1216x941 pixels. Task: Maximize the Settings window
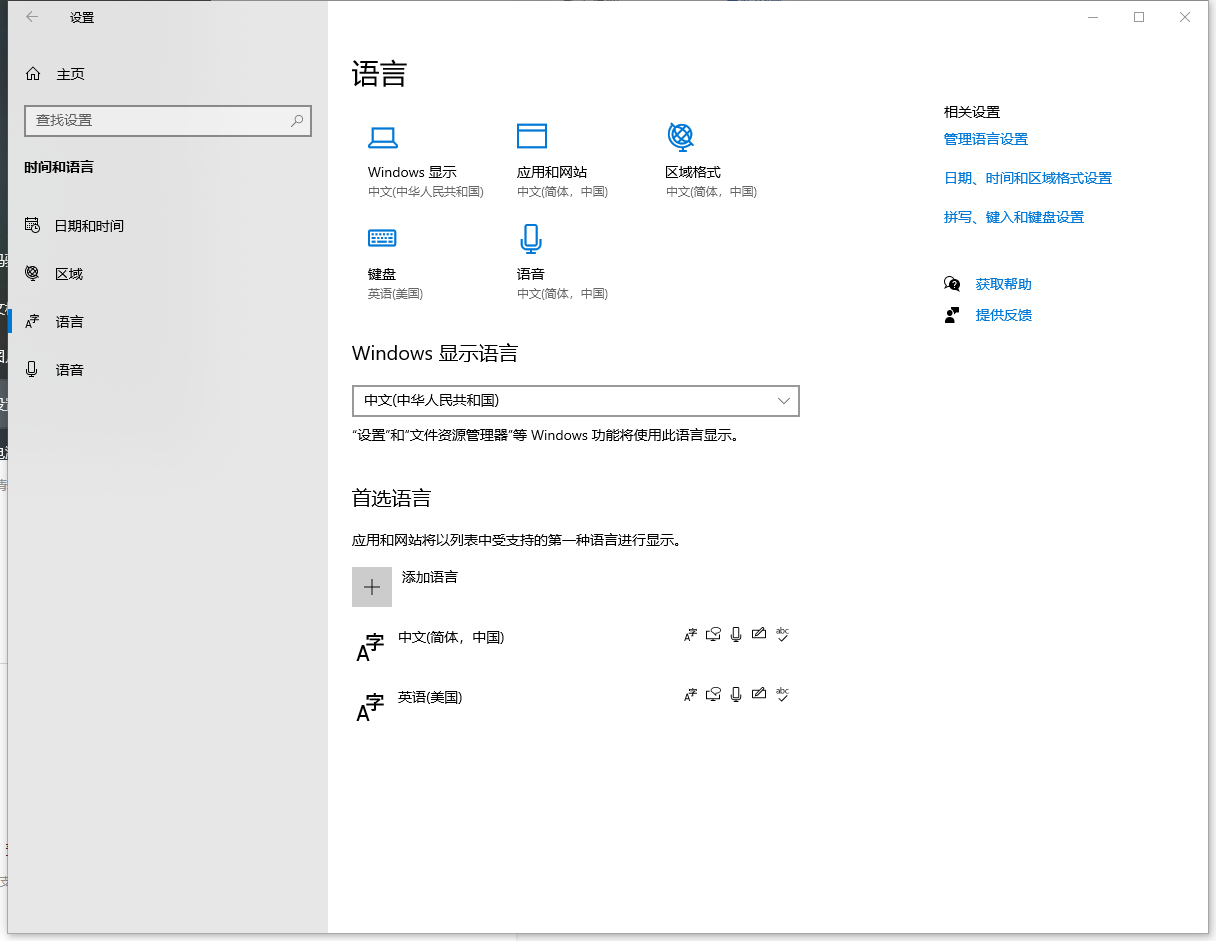click(x=1139, y=17)
